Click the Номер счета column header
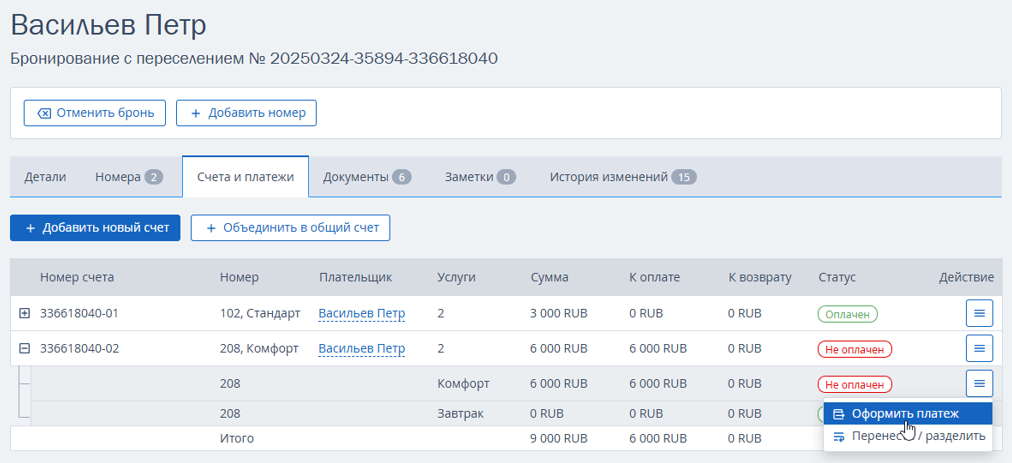Screen dimensions: 1012x463 77,278
